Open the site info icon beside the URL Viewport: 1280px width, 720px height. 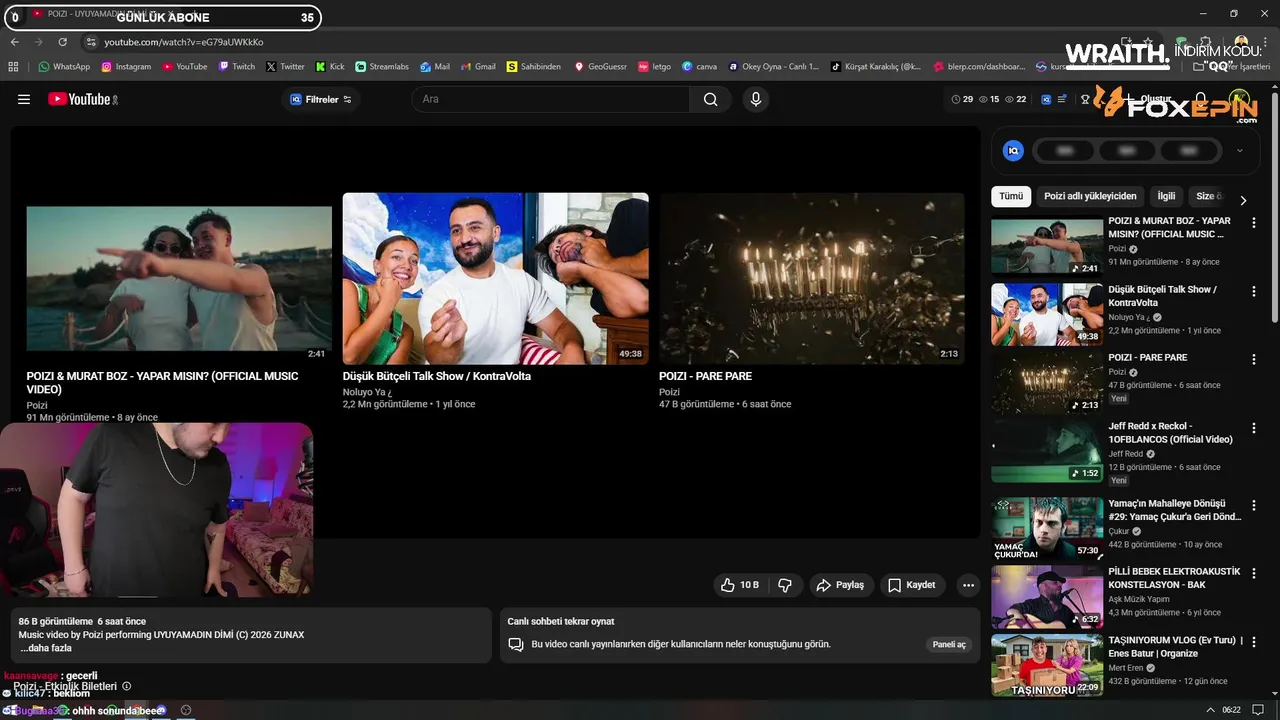91,42
